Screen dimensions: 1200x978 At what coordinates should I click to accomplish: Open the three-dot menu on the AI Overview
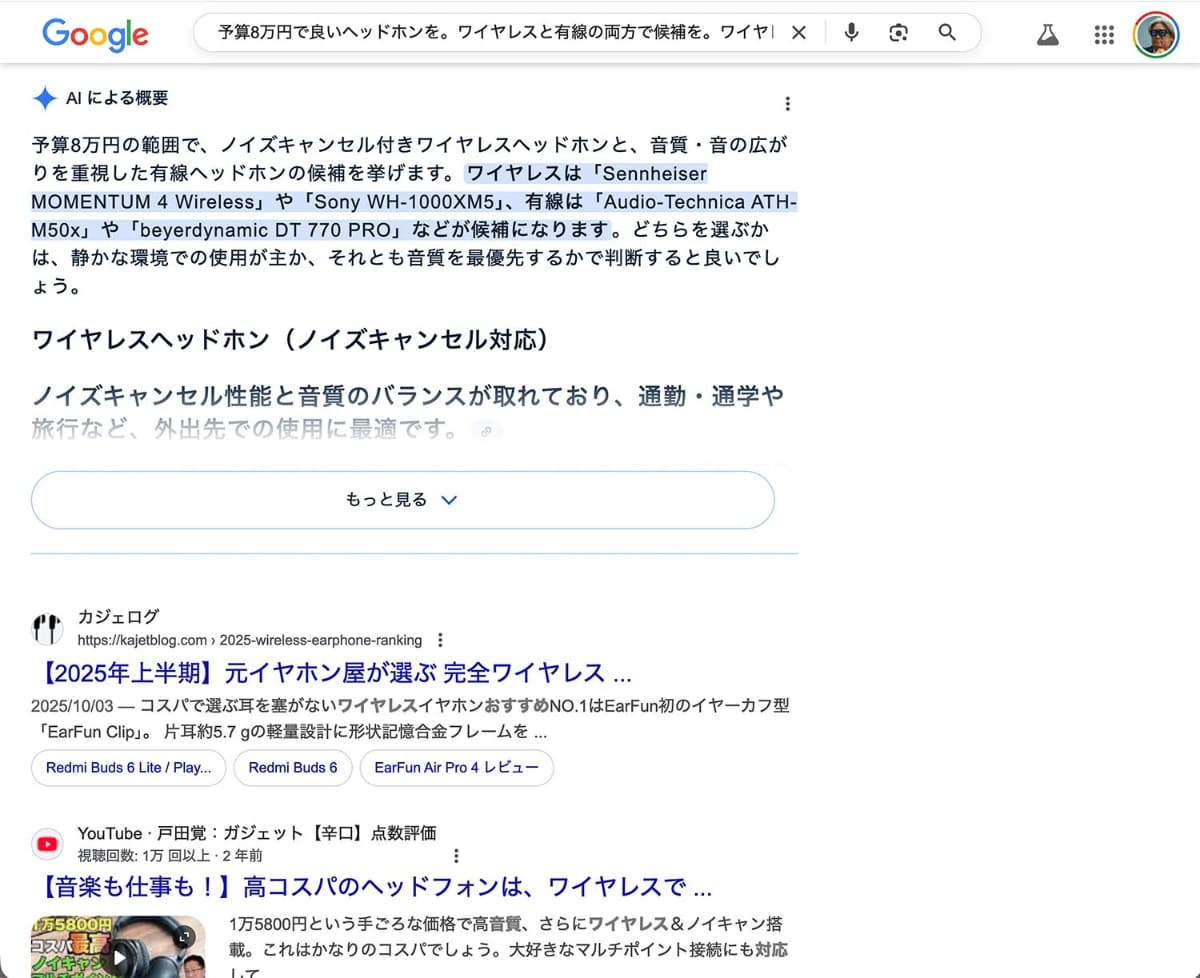coord(788,102)
